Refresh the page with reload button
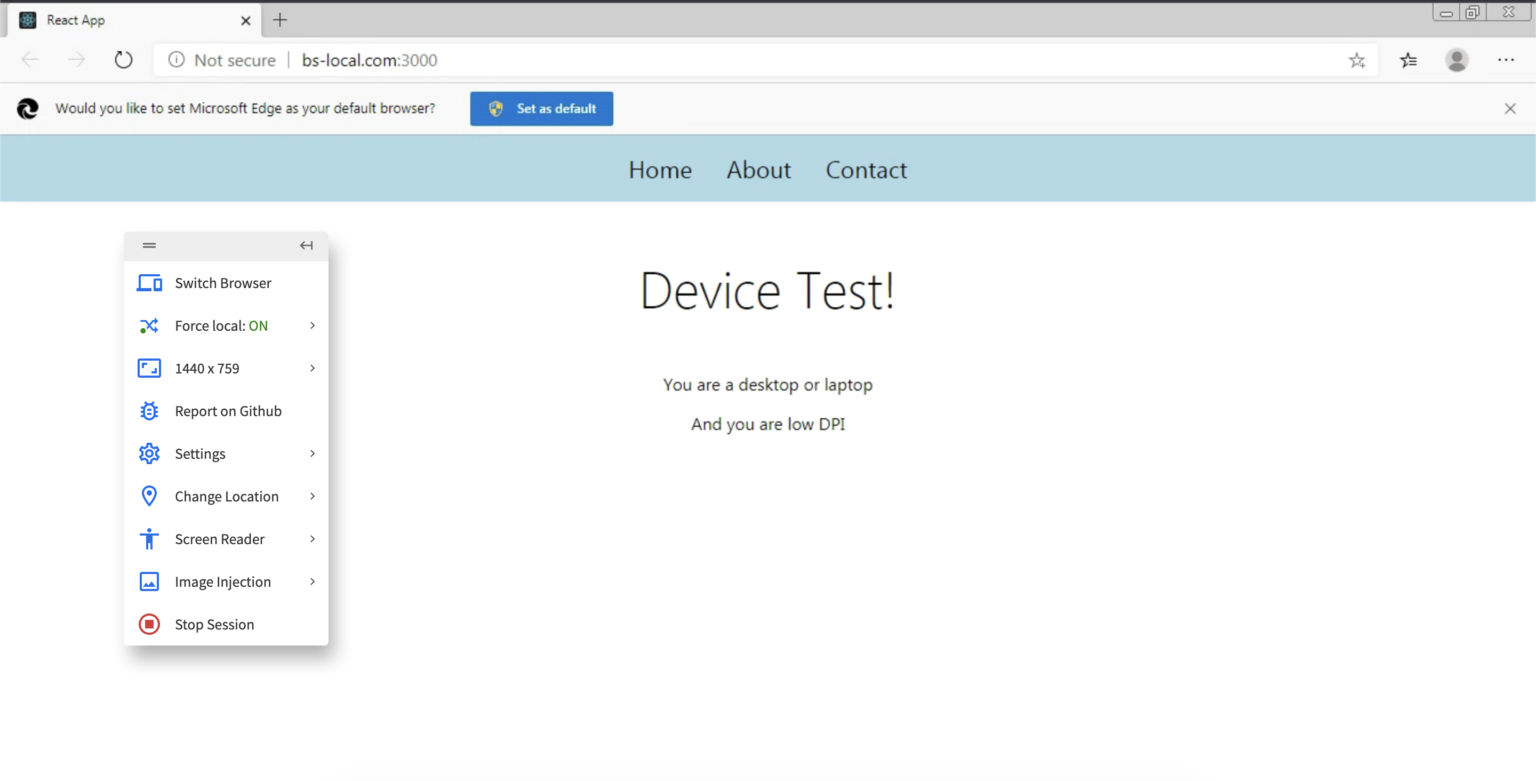The width and height of the screenshot is (1536, 781). pyautogui.click(x=123, y=60)
